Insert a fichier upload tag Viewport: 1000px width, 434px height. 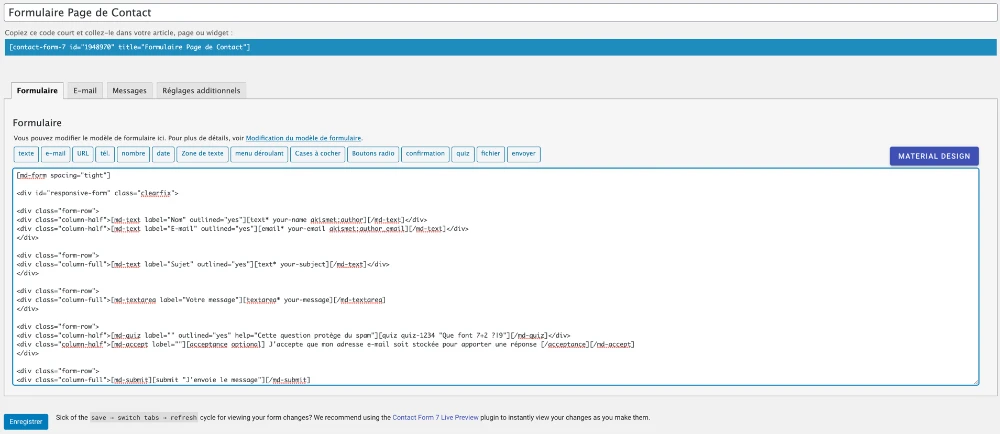[x=490, y=154]
